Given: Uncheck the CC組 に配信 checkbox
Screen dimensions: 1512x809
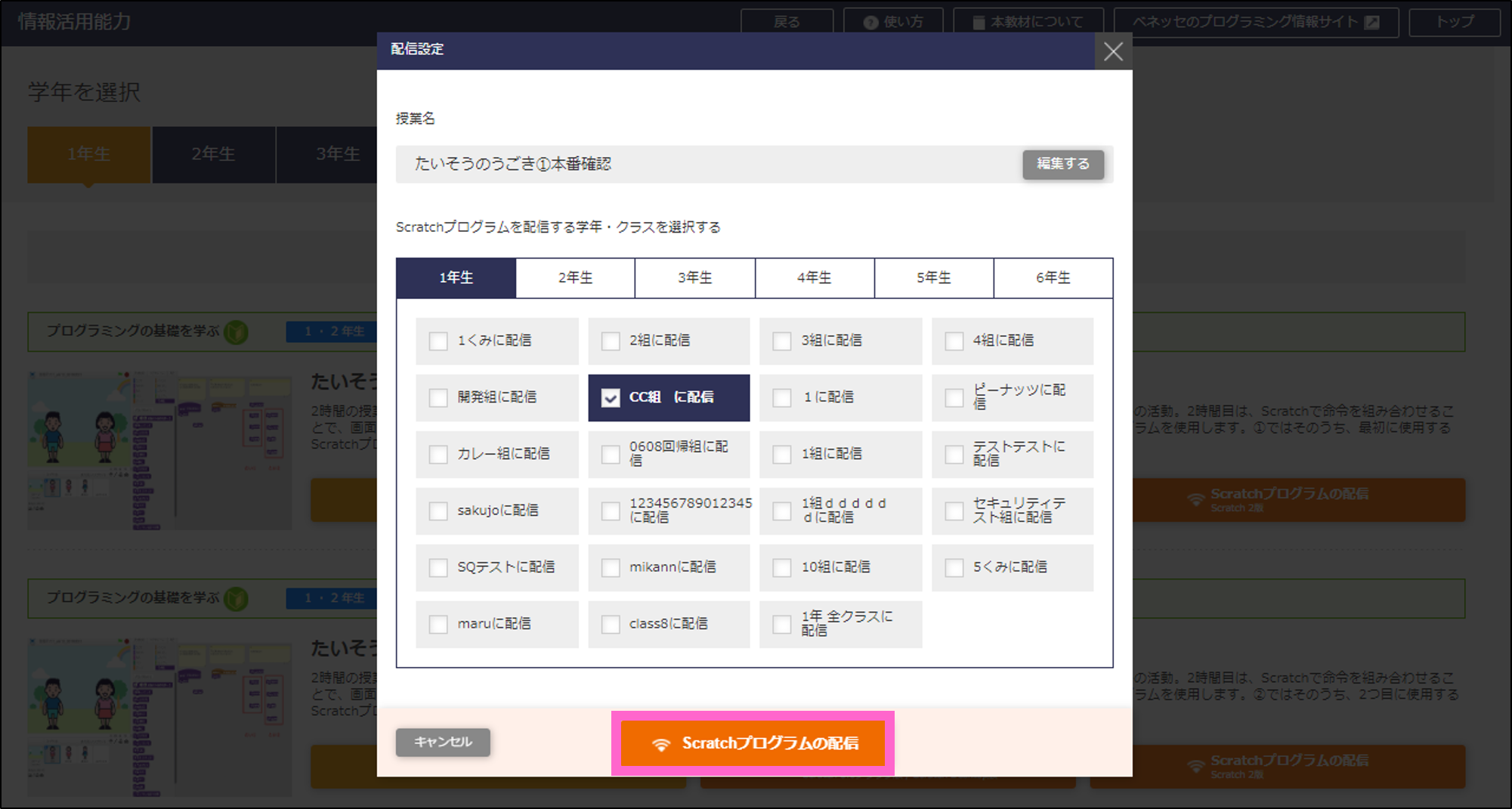Looking at the screenshot, I should click(x=611, y=397).
